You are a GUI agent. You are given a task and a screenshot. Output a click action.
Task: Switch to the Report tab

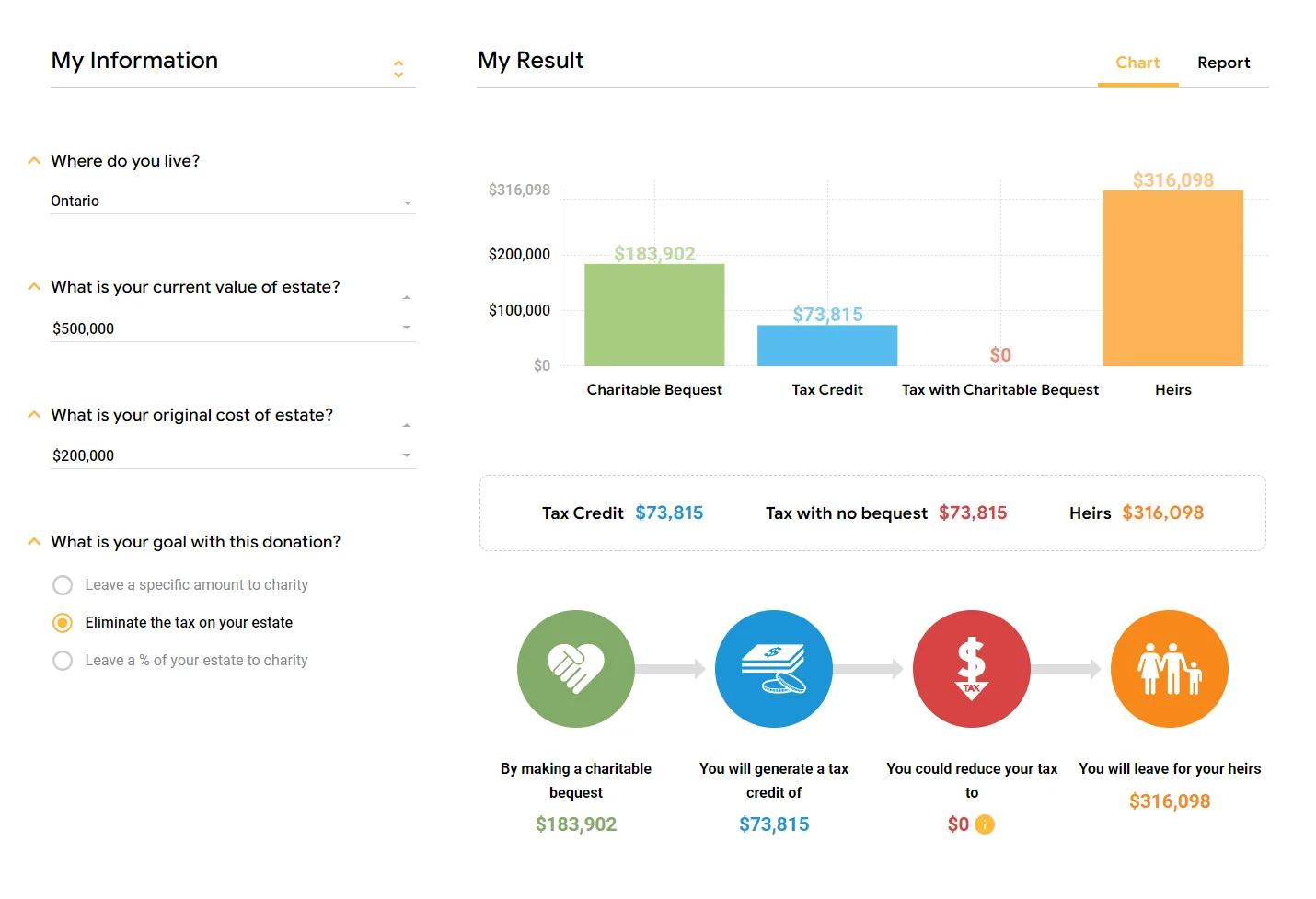coord(1223,63)
